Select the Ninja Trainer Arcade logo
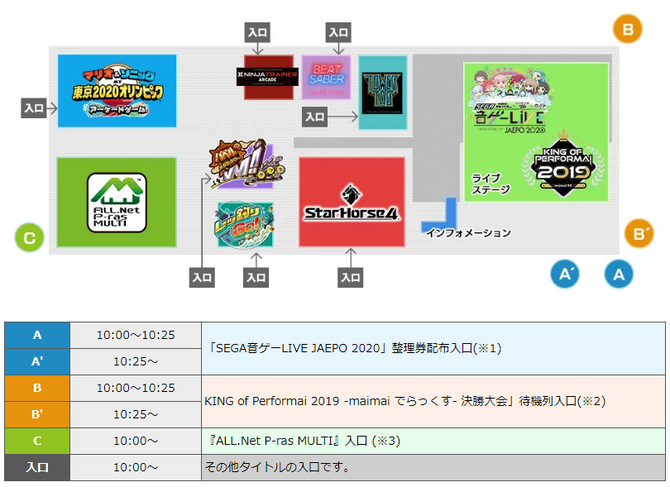The image size is (670, 487). coord(267,77)
